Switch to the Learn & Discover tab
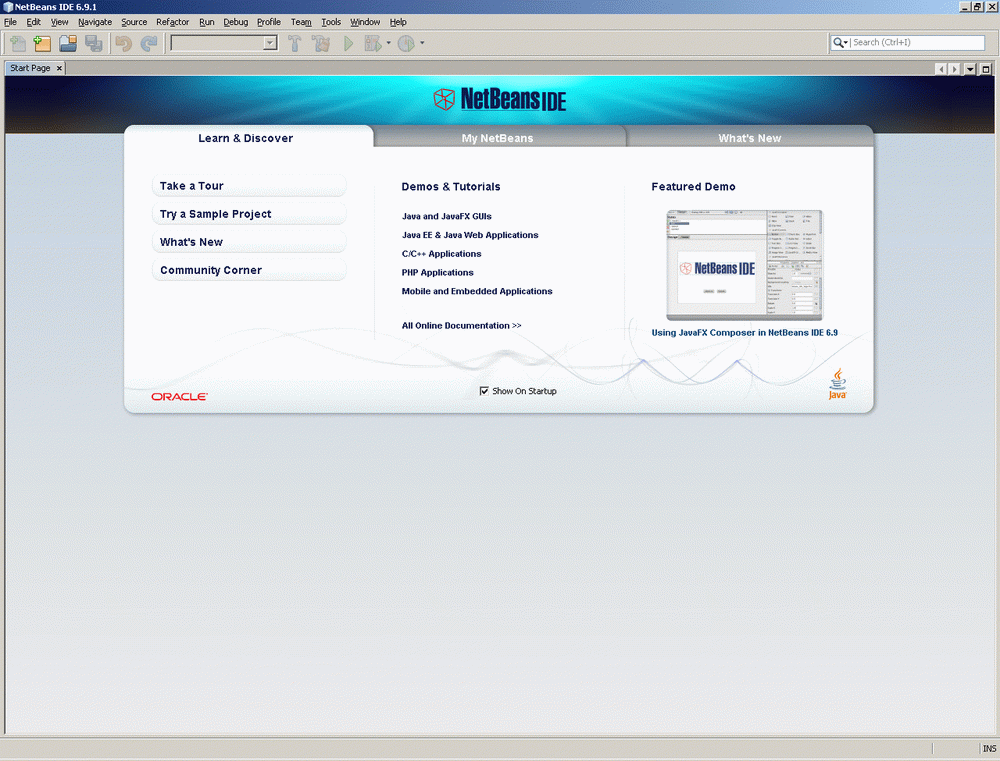Screen dimensions: 1000x761 pos(246,138)
